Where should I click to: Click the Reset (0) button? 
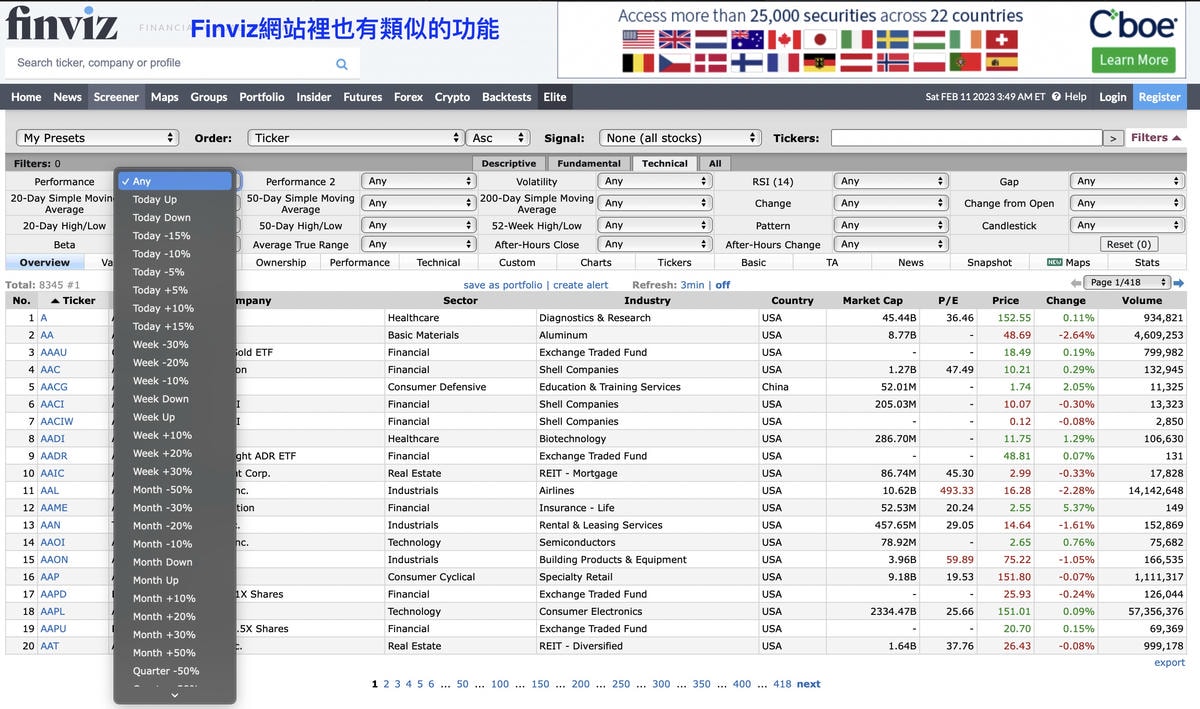tap(1128, 244)
